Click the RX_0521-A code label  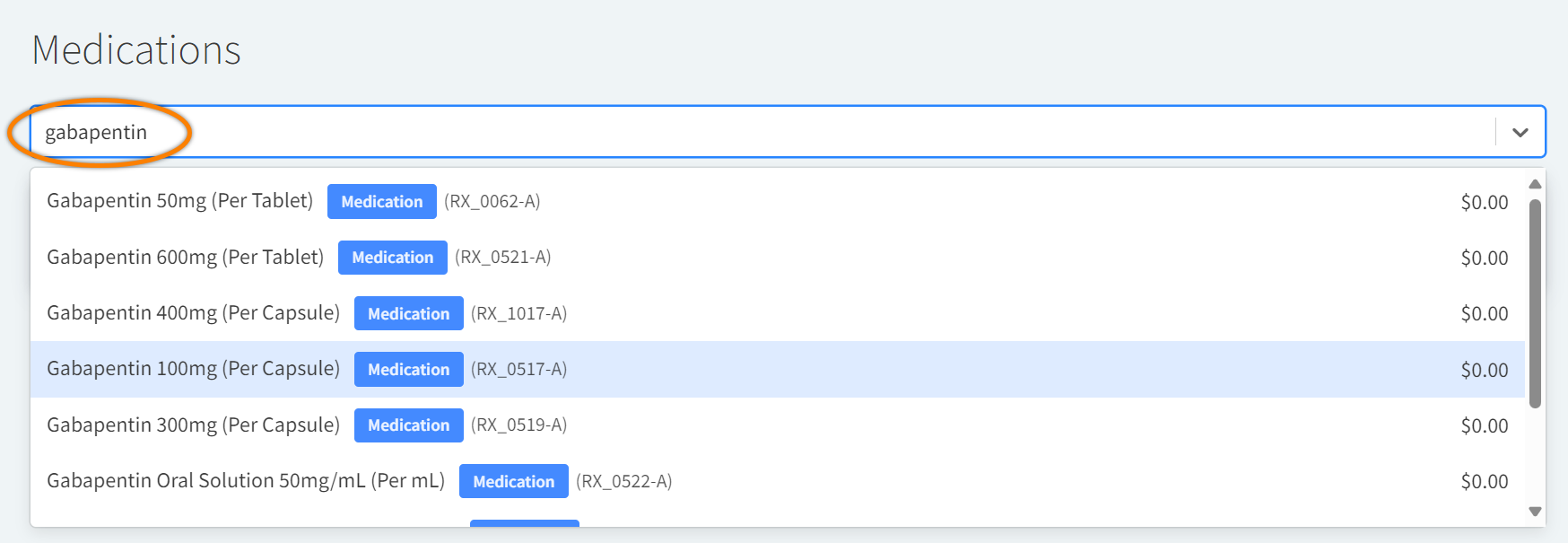pyautogui.click(x=503, y=258)
